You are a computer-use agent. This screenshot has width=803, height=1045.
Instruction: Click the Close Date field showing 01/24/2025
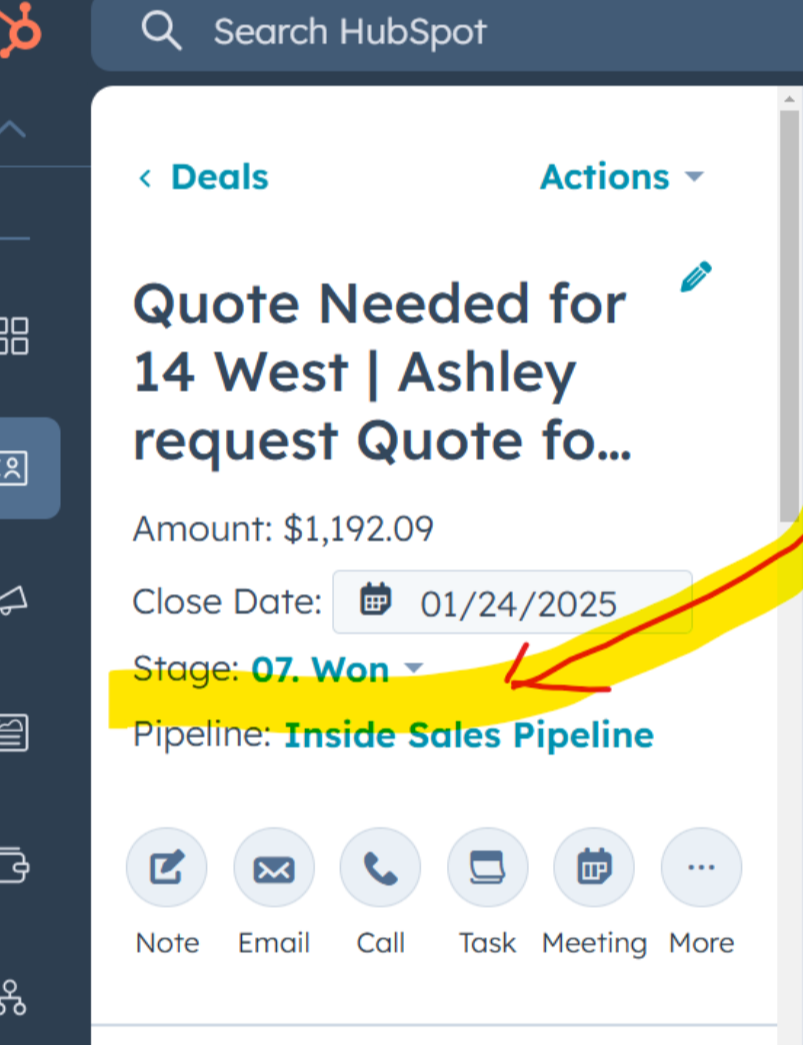[512, 601]
